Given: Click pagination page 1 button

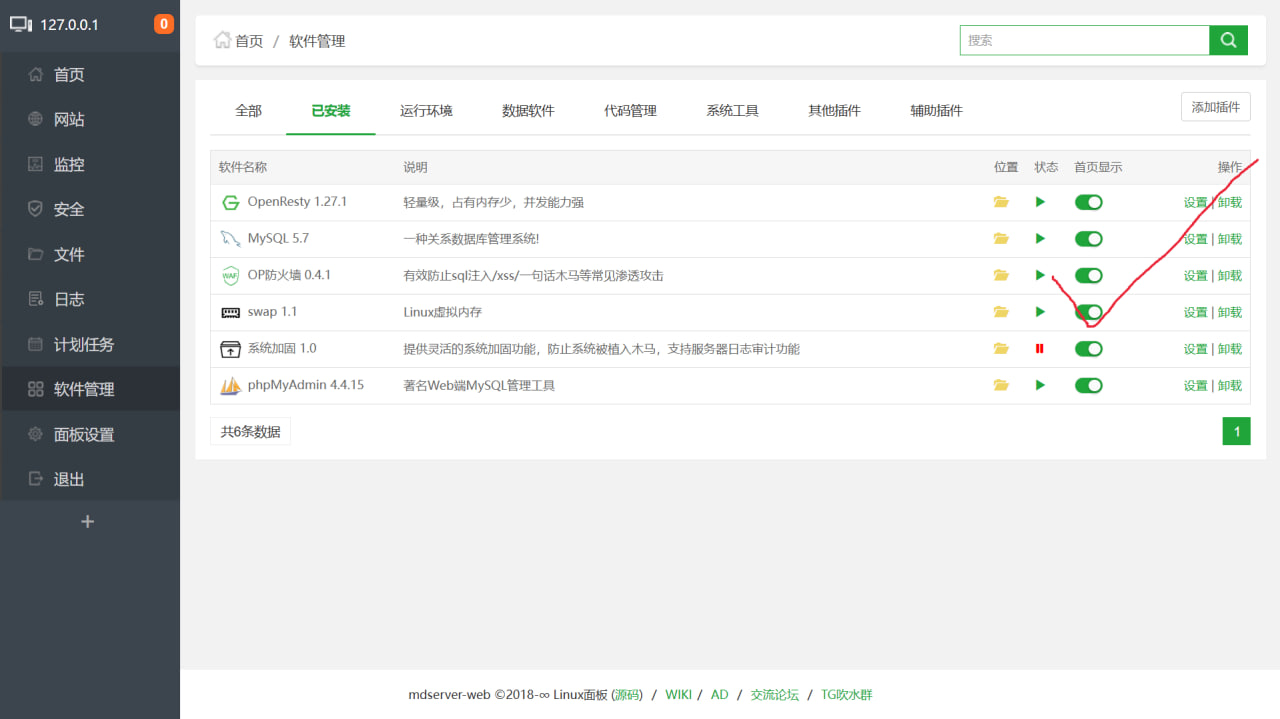Looking at the screenshot, I should pos(1236,431).
